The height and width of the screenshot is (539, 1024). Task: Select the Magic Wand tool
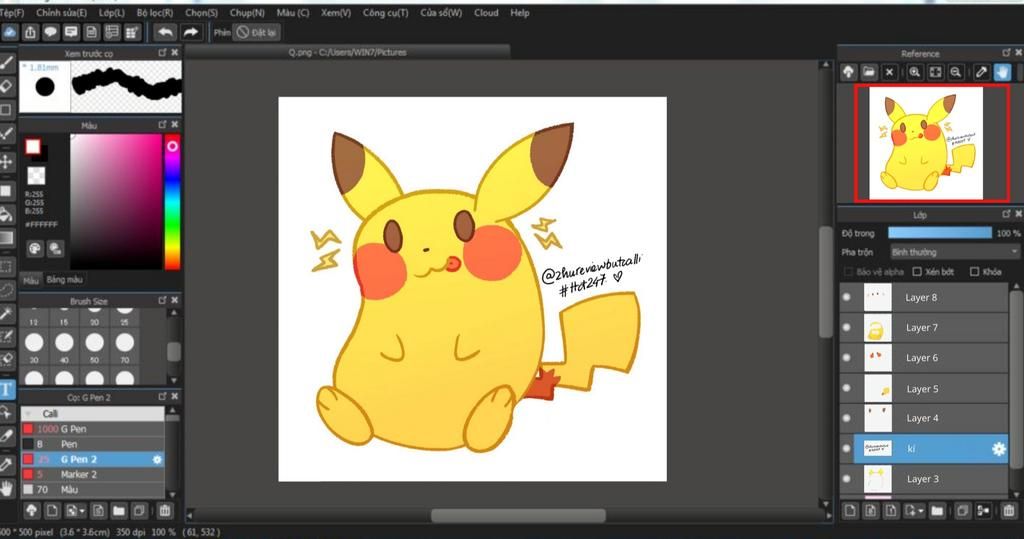pyautogui.click(x=7, y=314)
